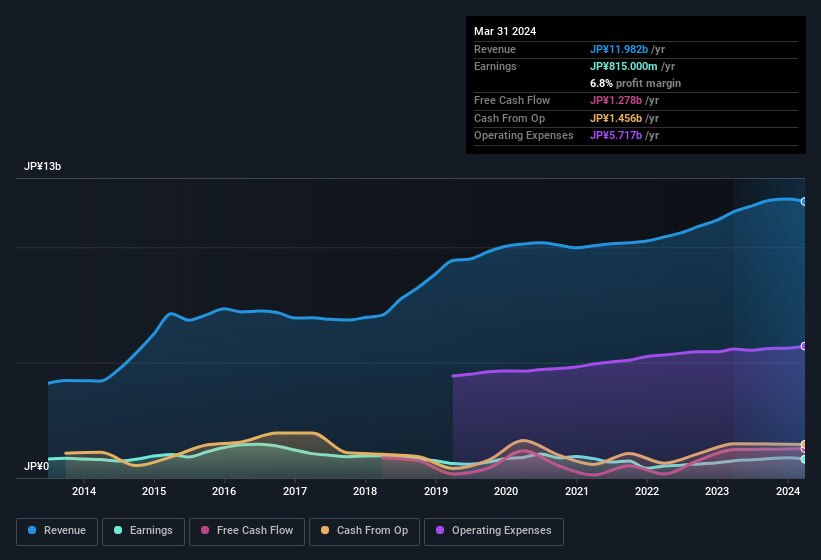Toggle the Free Cash Flow legend button
821x560 pixels.
point(247,531)
